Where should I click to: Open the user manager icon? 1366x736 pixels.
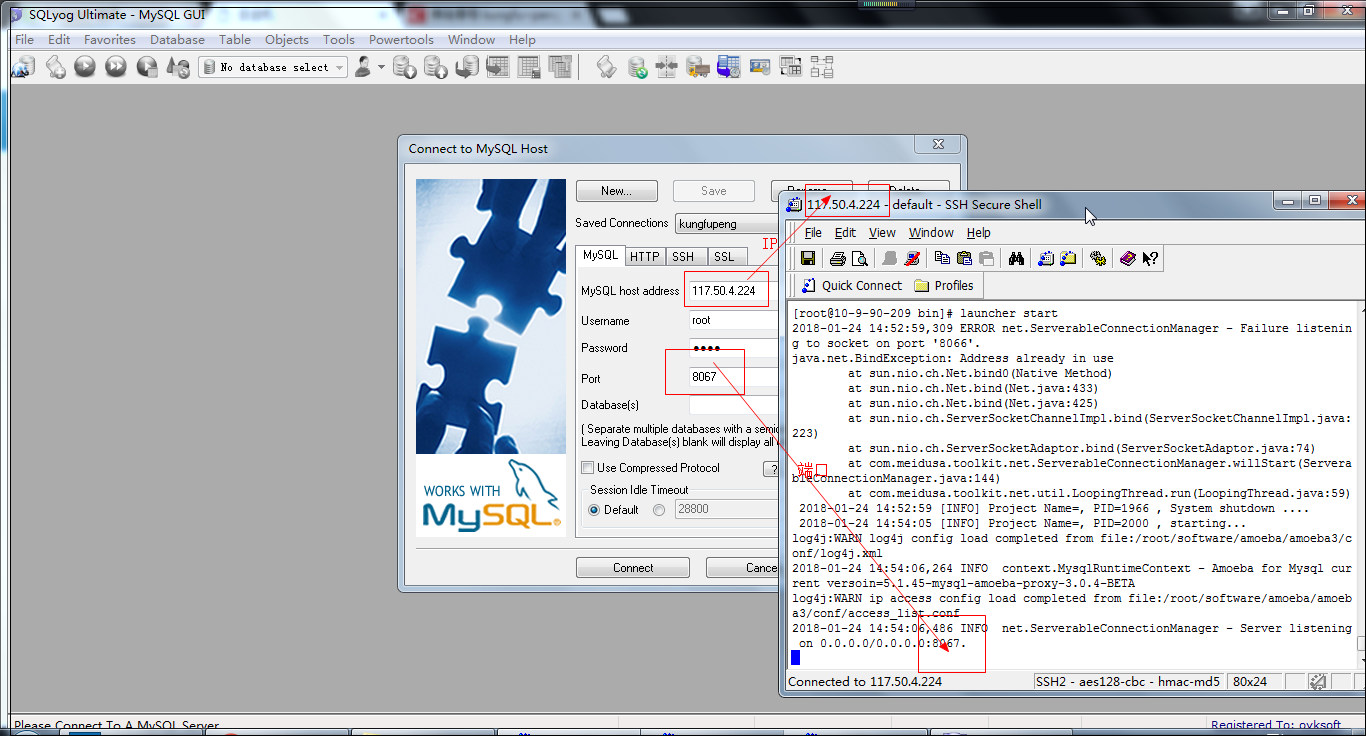(363, 67)
